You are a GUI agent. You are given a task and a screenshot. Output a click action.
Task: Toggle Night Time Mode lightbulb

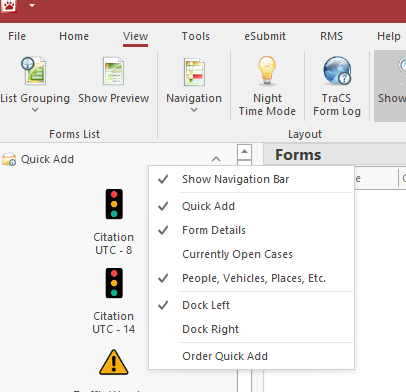[267, 71]
